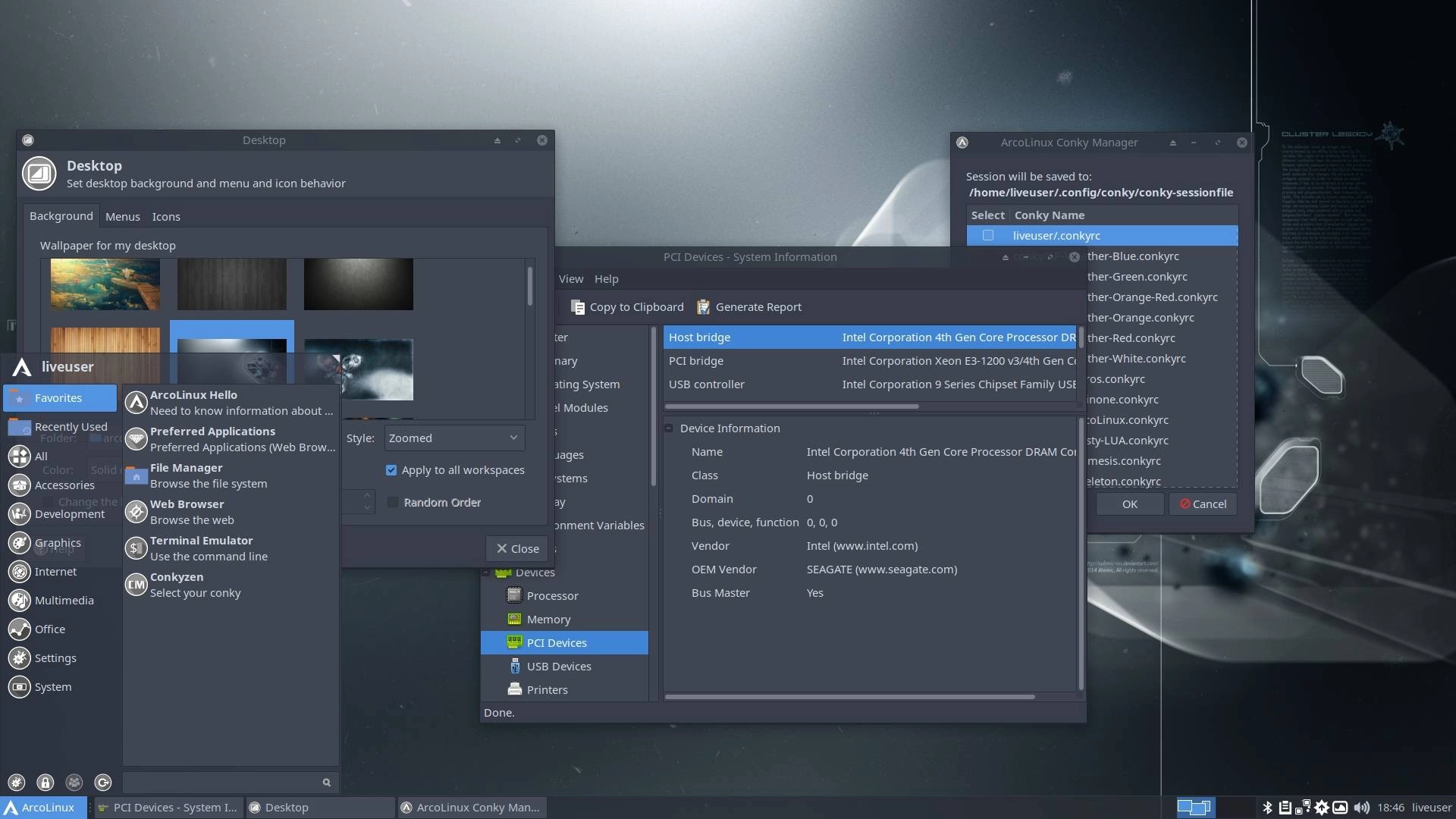Viewport: 1456px width, 819px height.
Task: Click horizontal scrollbar below Device Information
Action: [849, 697]
